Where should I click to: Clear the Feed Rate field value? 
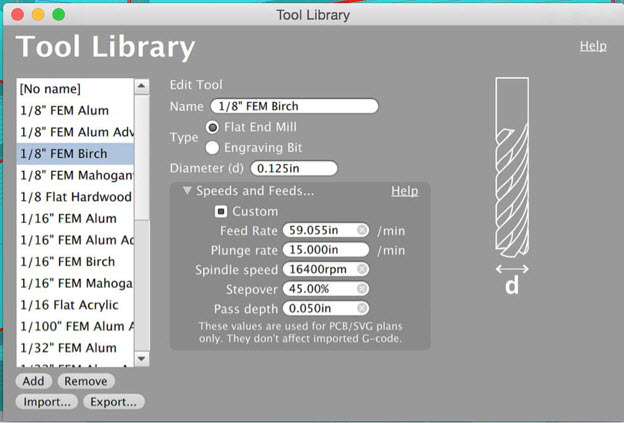tap(362, 231)
